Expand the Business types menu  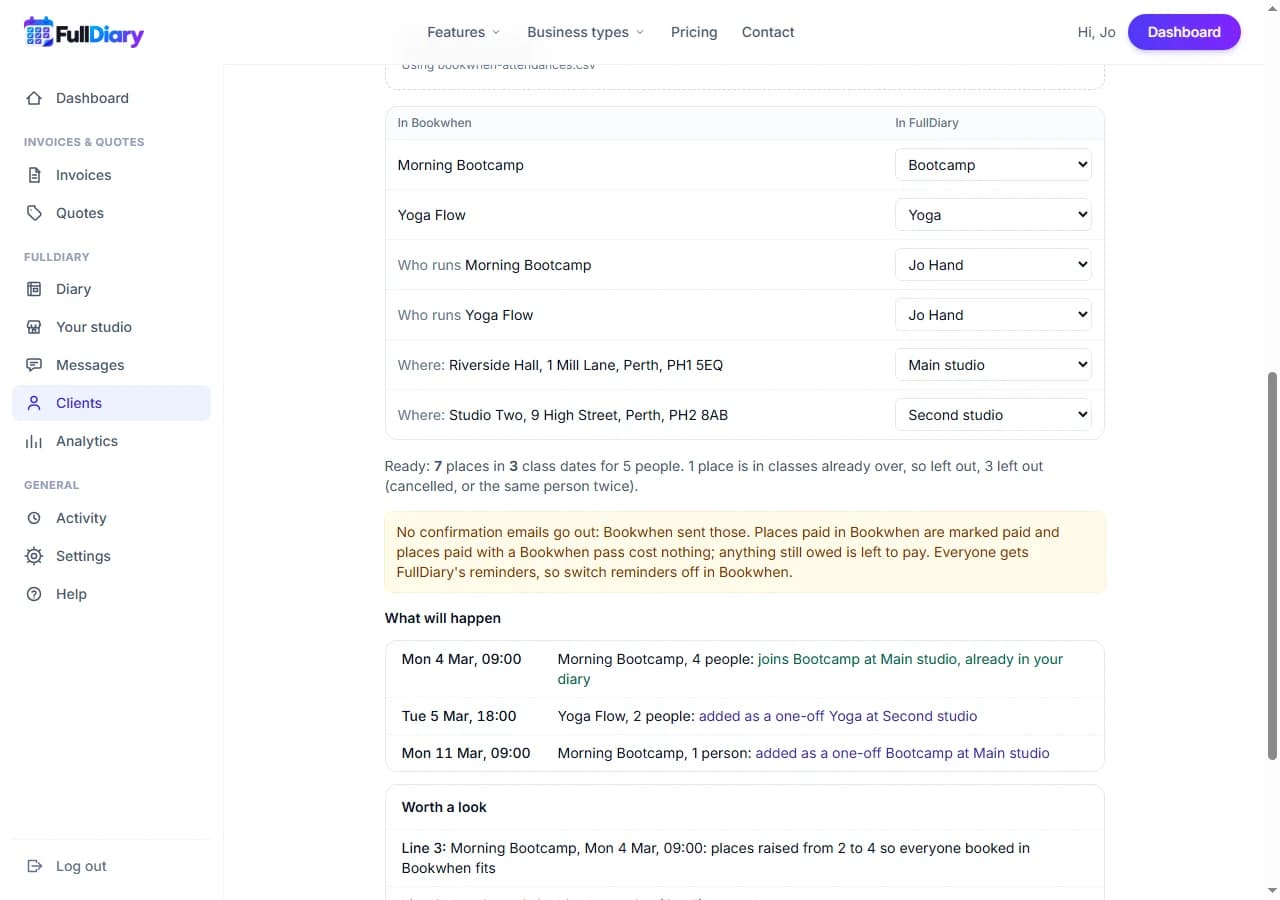pos(586,32)
